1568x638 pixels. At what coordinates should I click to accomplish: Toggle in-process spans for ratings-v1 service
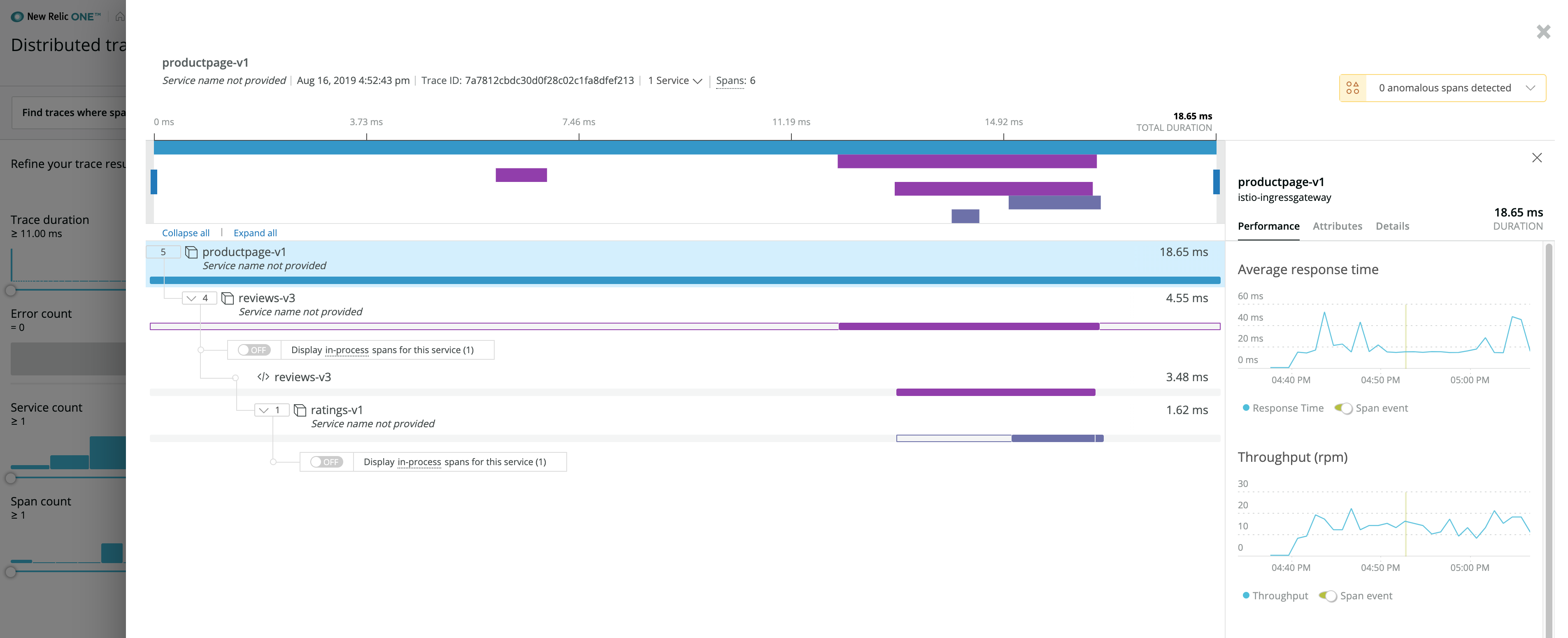click(326, 462)
